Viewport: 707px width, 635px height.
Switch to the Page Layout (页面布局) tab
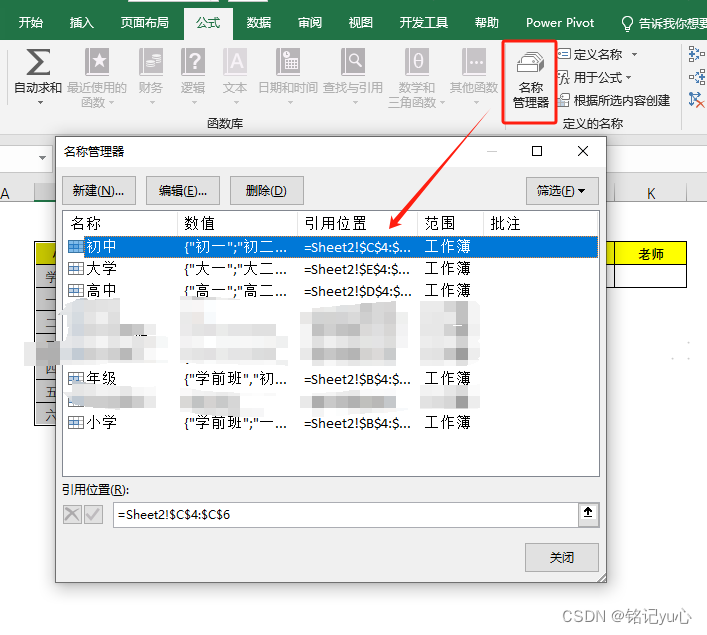[145, 23]
